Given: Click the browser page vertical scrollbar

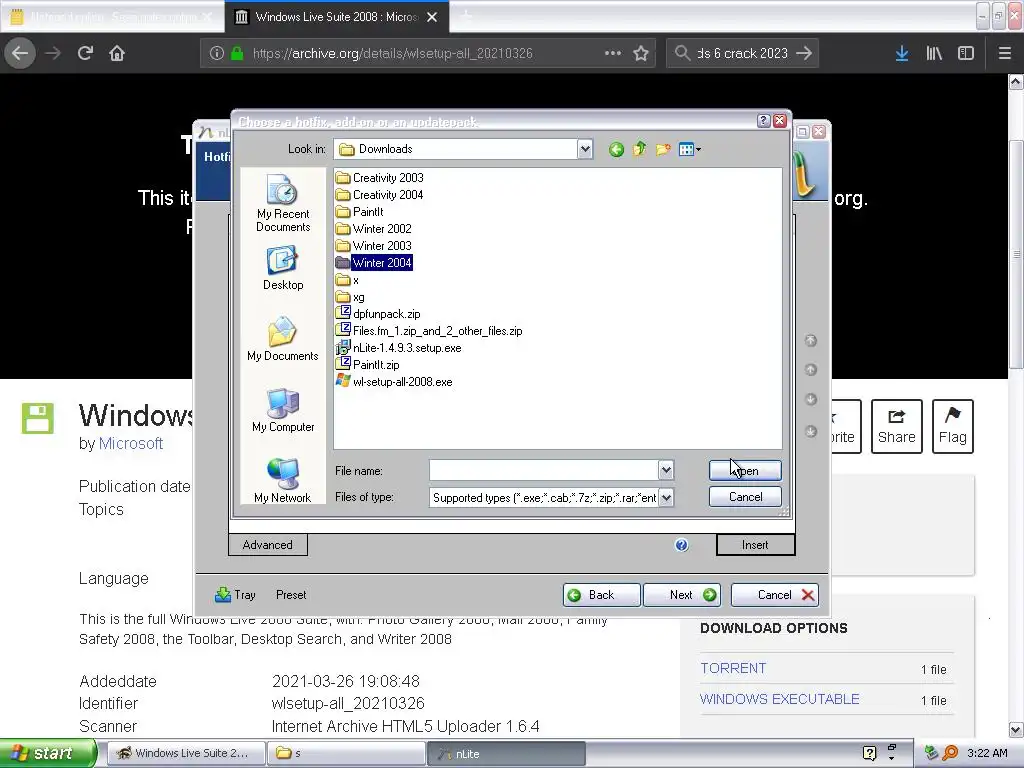Looking at the screenshot, I should pos(1016,255).
